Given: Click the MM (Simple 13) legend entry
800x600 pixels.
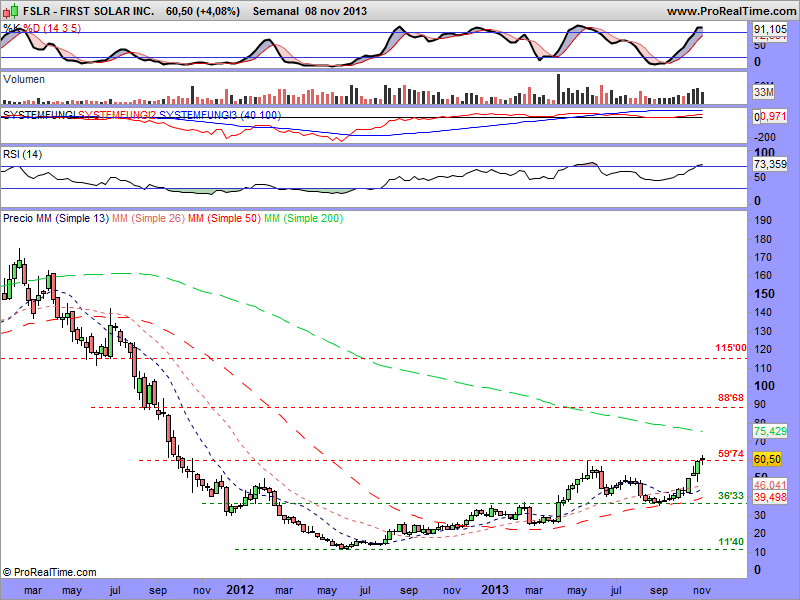Looking at the screenshot, I should point(72,218).
